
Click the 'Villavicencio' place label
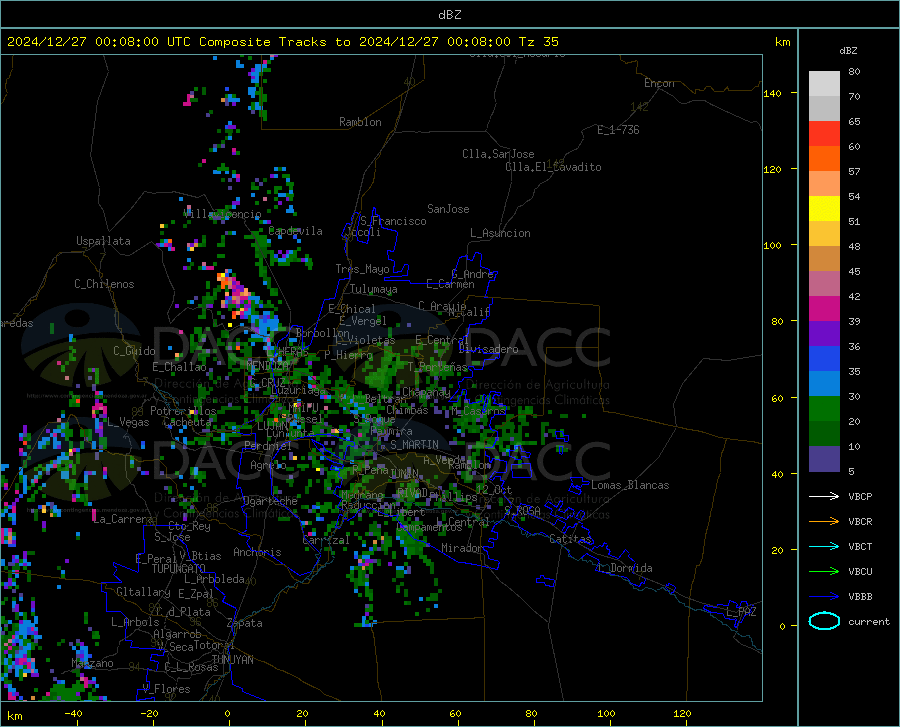[223, 214]
